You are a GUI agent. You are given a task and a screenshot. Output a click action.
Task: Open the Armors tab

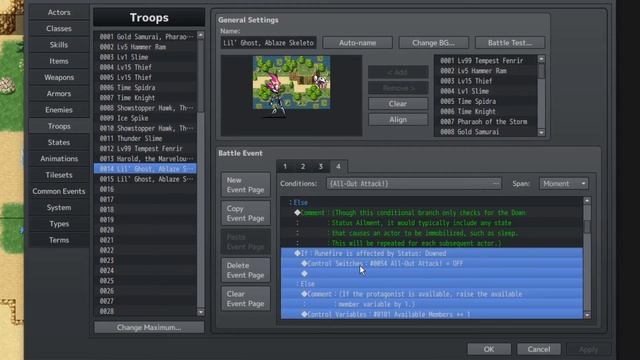(x=59, y=93)
